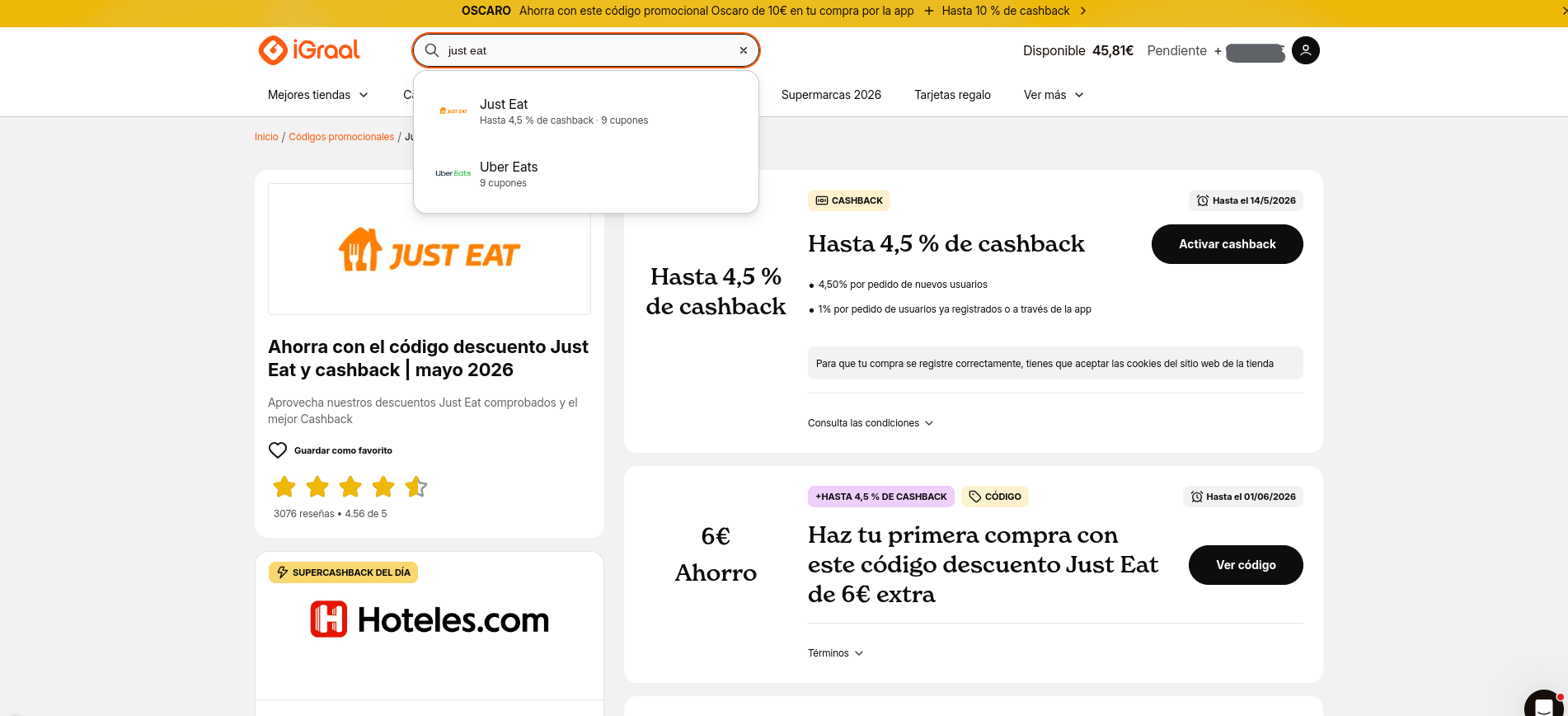The image size is (1568, 716).
Task: Open the user profile avatar icon
Action: (x=1306, y=50)
